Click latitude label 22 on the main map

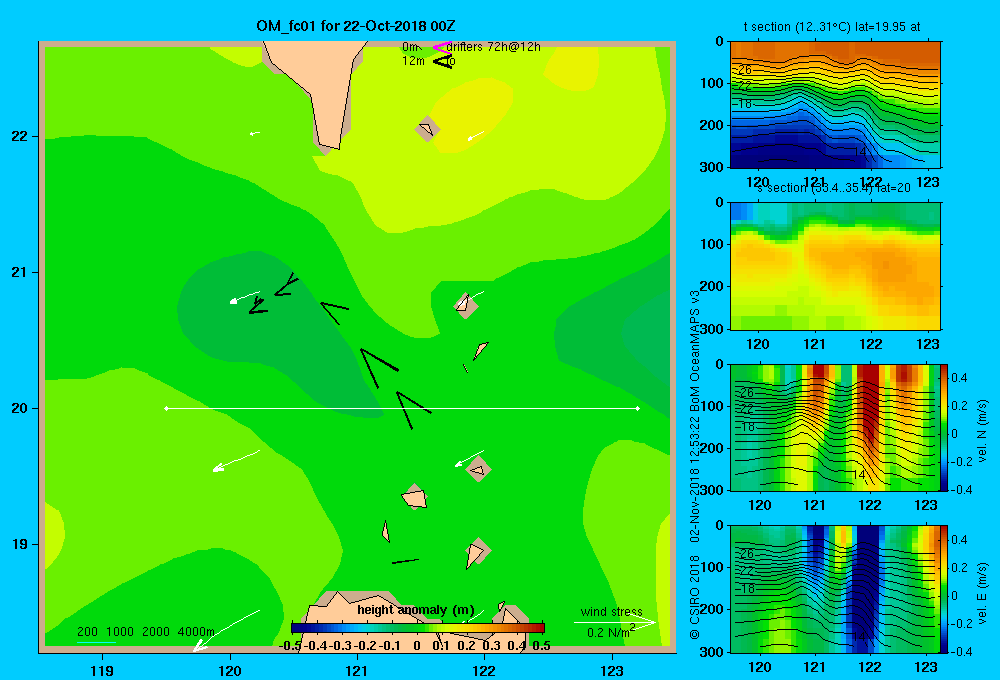(20, 136)
